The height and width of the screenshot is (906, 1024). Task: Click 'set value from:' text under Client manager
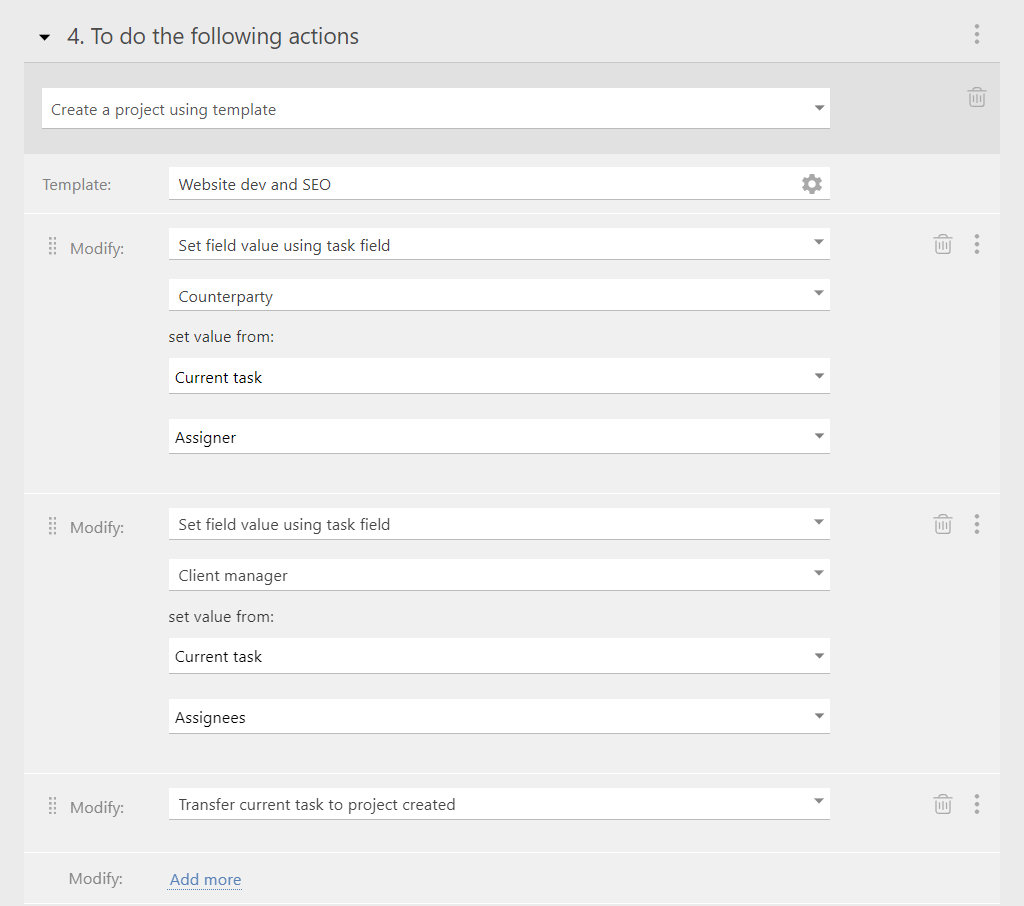(x=221, y=617)
